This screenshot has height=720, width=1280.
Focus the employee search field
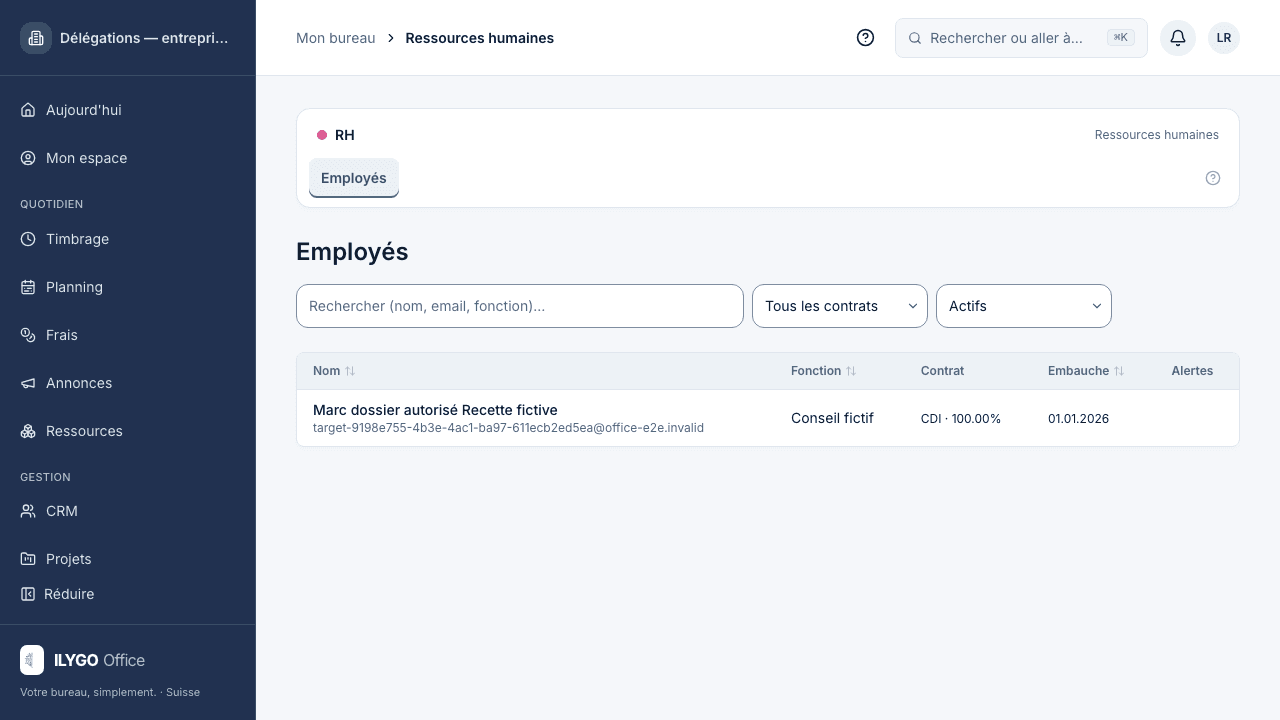[x=520, y=306]
